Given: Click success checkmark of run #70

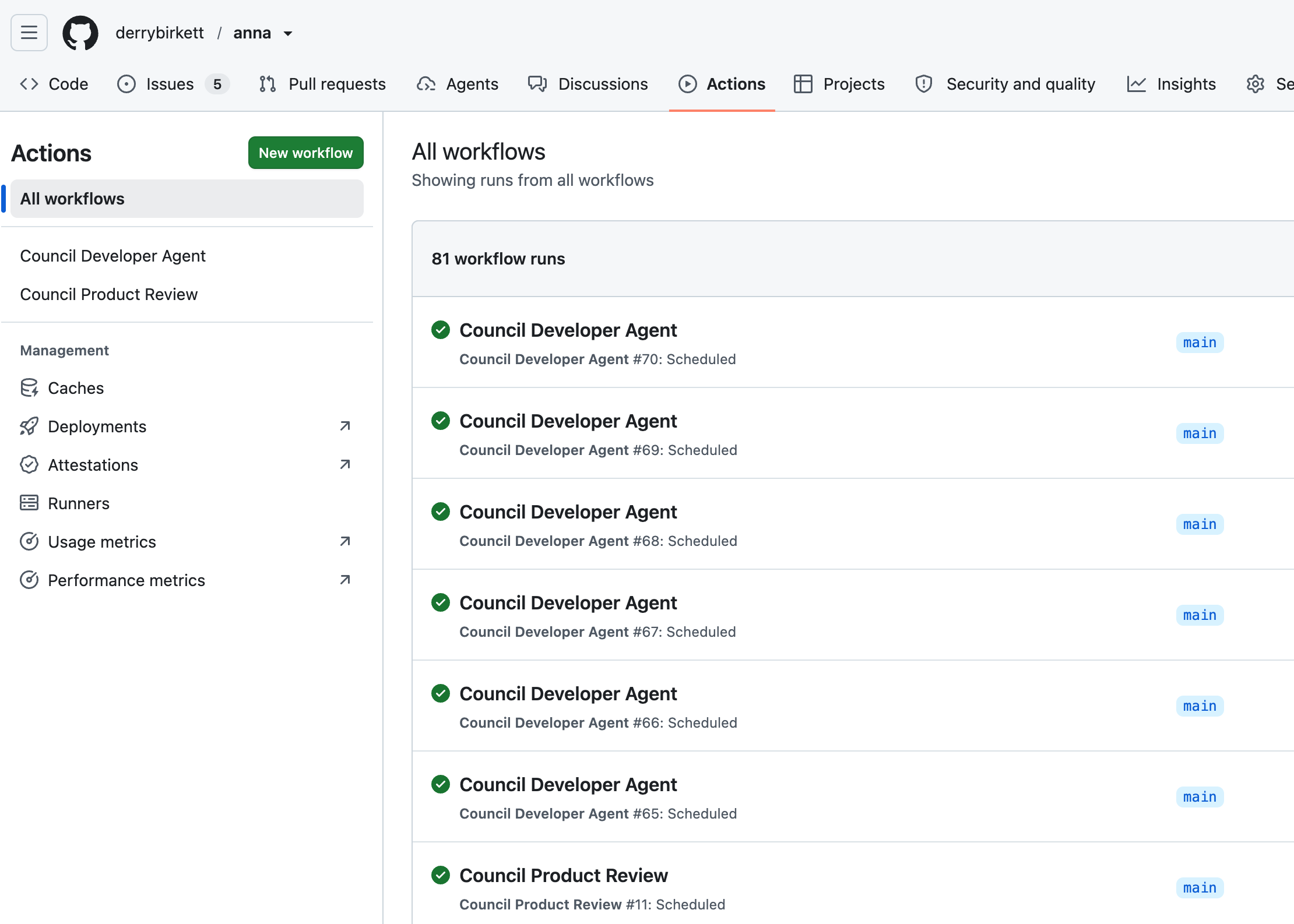Looking at the screenshot, I should pos(441,330).
